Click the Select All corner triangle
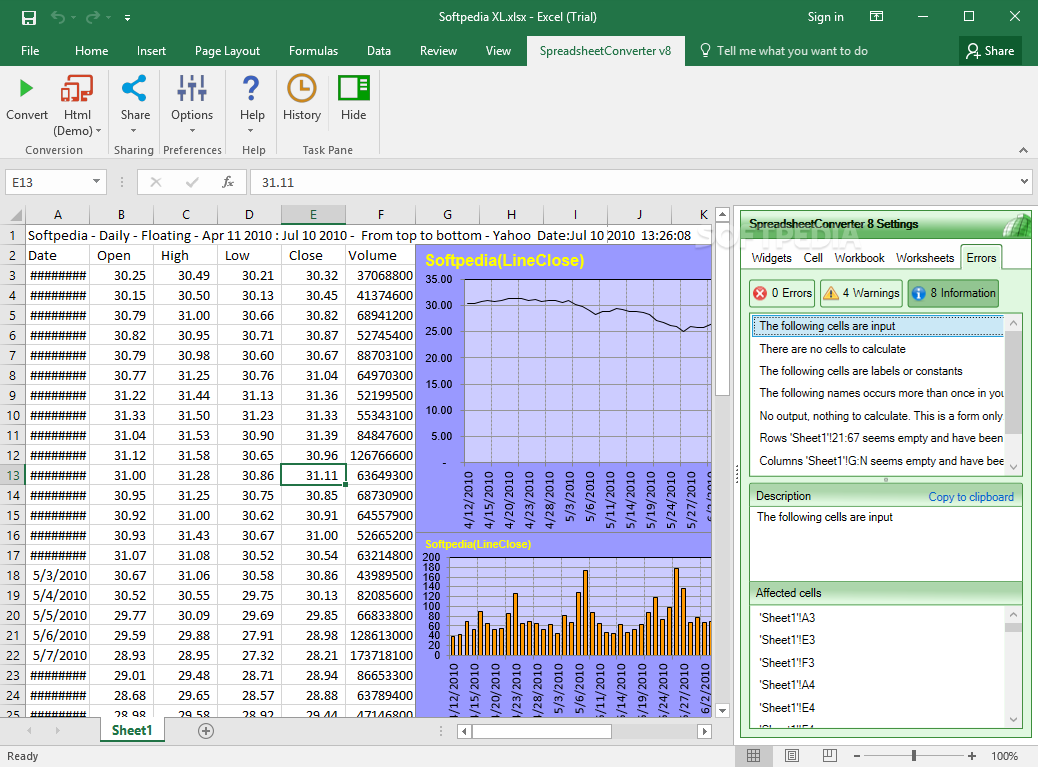1038x767 pixels. [x=15, y=215]
